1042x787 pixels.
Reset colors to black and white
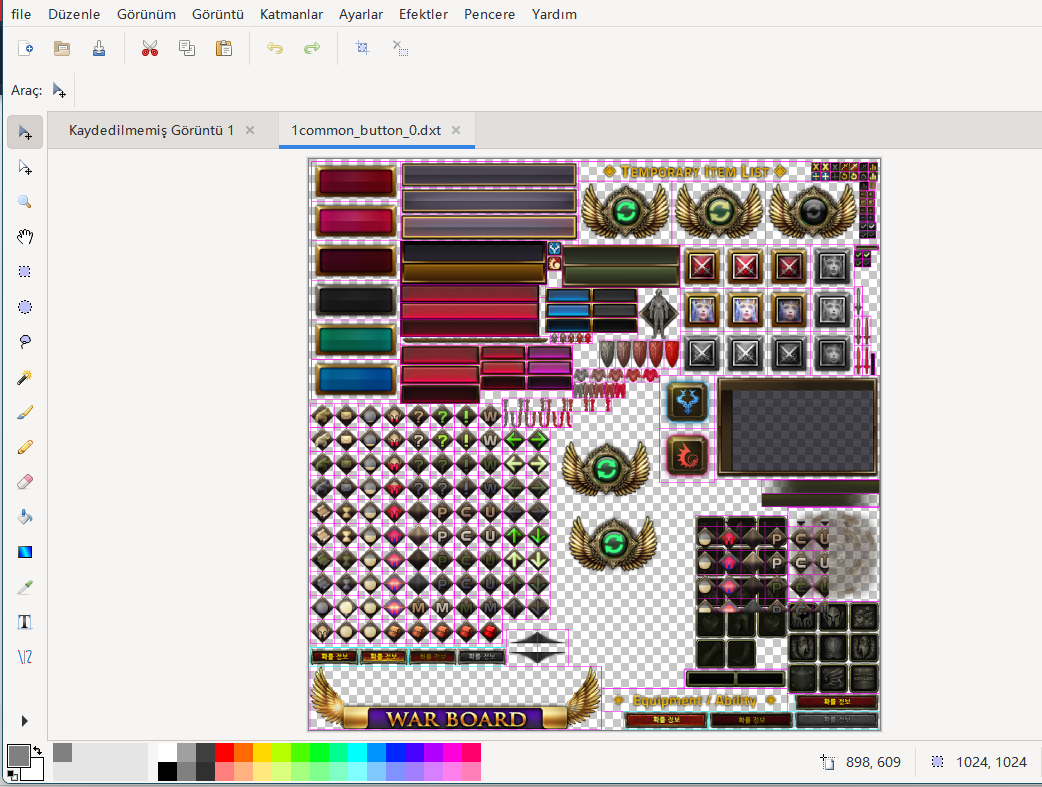pos(12,775)
